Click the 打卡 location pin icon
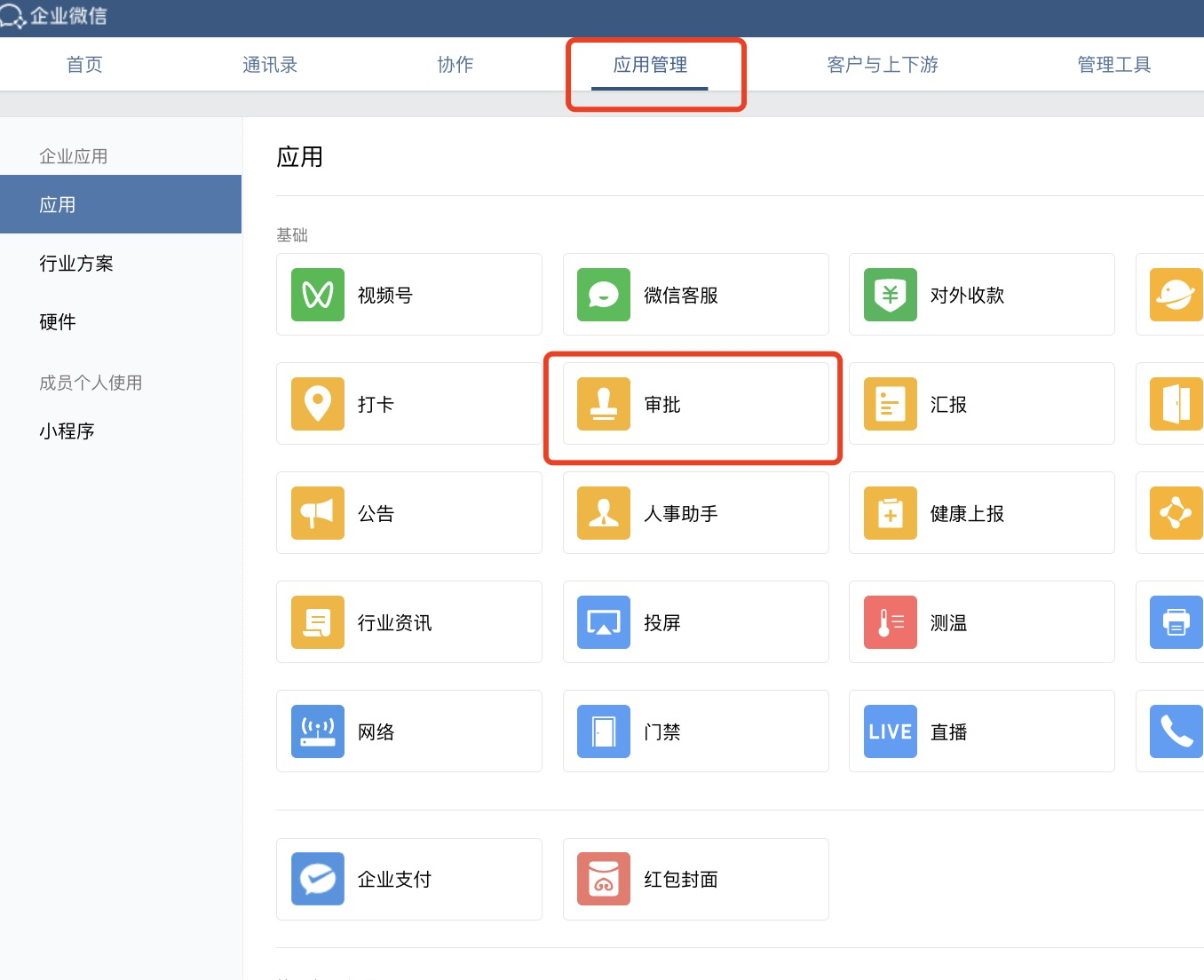Image resolution: width=1204 pixels, height=980 pixels. [x=318, y=404]
